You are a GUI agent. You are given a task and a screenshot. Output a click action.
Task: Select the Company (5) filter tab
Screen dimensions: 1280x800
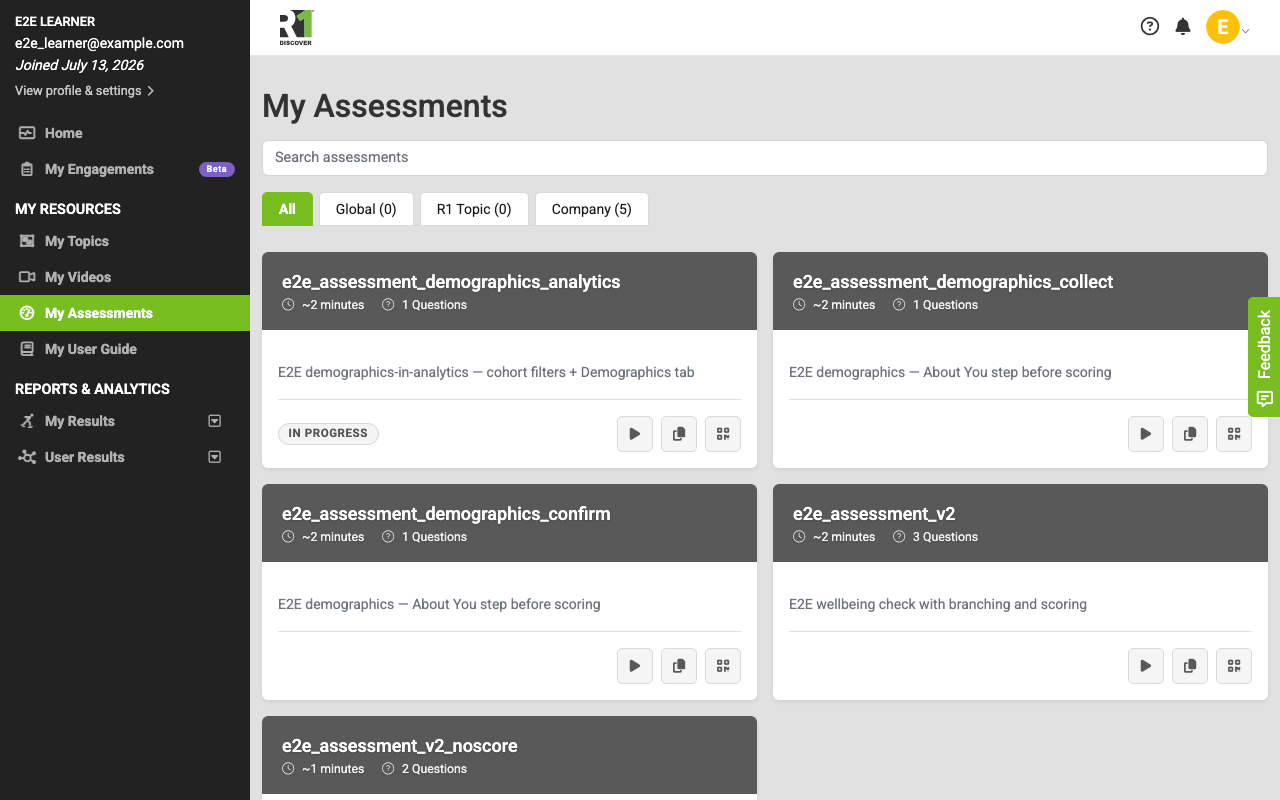tap(592, 209)
